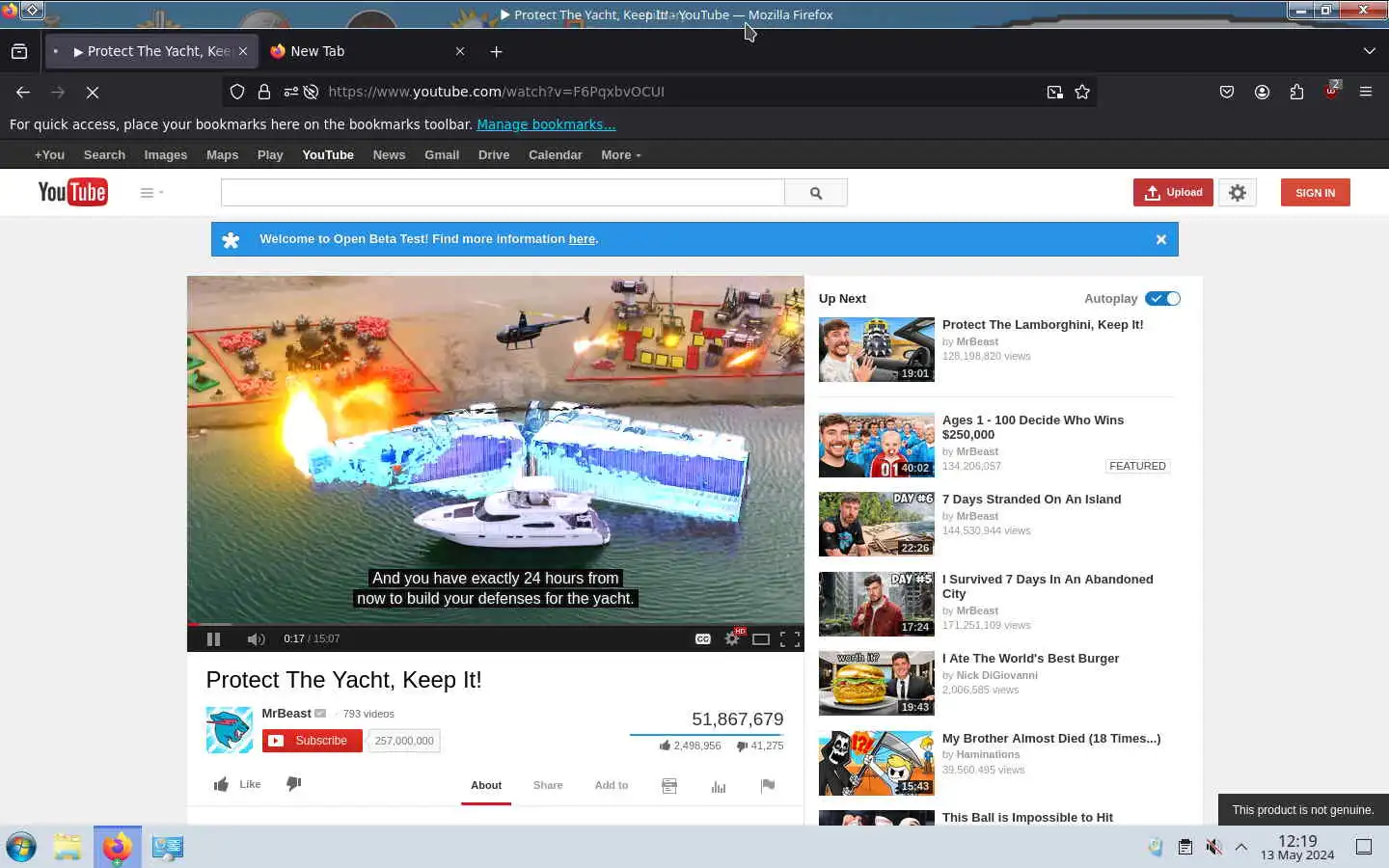Seek on the red video progress bar
The image size is (1389, 868).
[495, 624]
